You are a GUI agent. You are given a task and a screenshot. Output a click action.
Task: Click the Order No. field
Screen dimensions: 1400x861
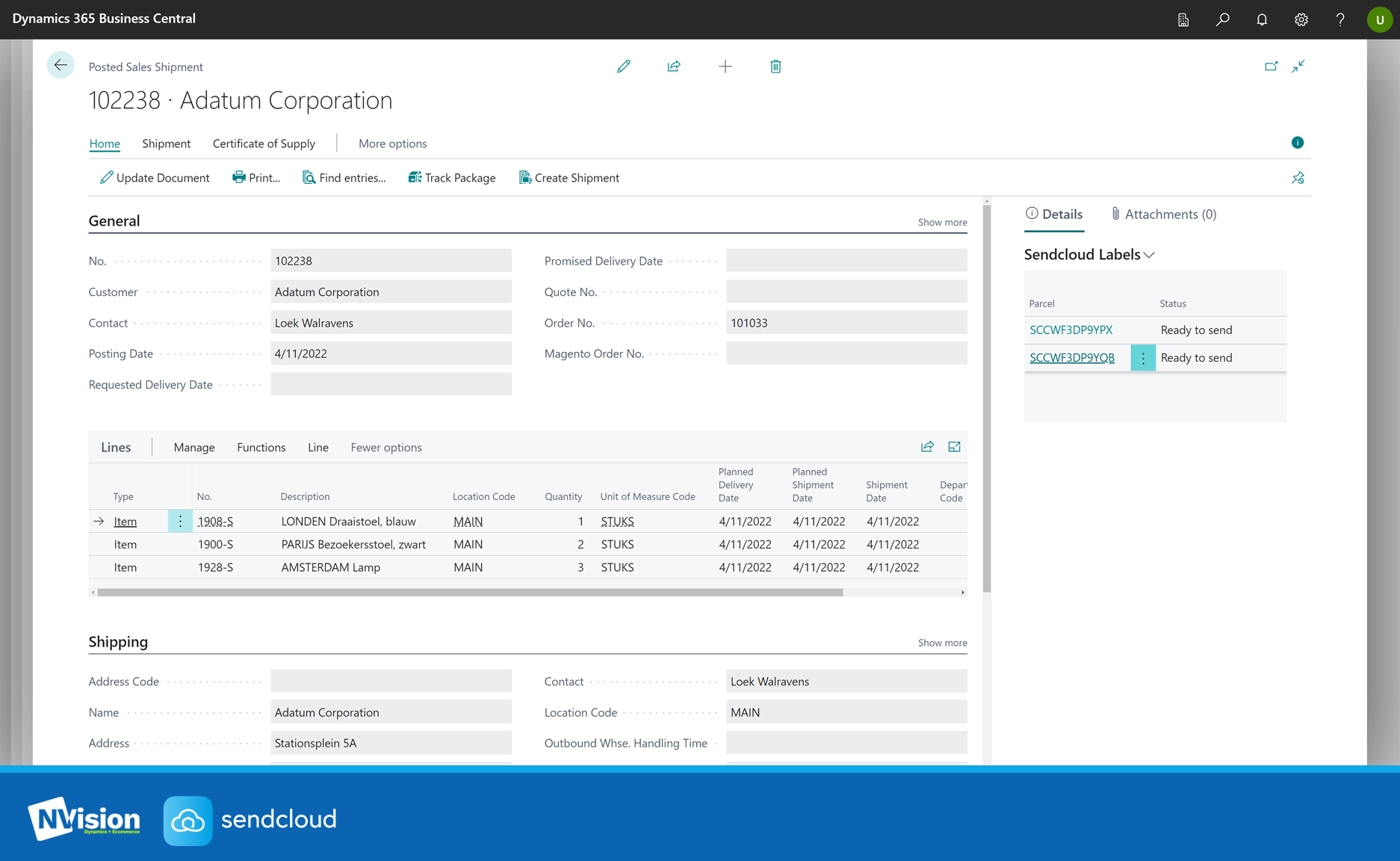click(x=846, y=323)
